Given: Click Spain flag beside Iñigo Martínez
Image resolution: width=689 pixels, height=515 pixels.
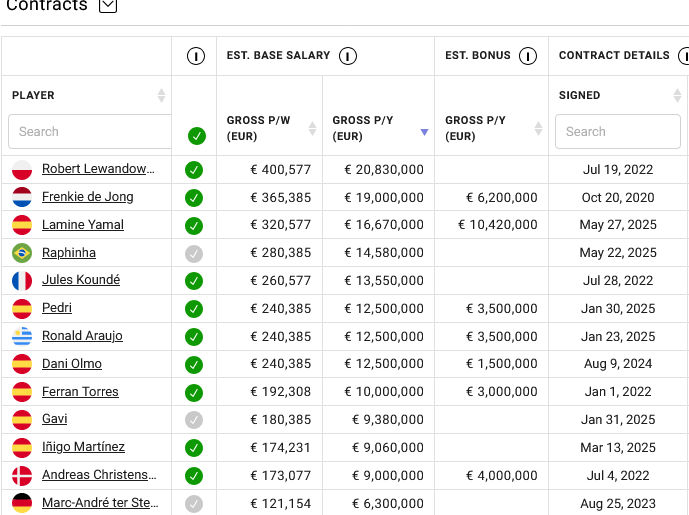Looking at the screenshot, I should (22, 448).
